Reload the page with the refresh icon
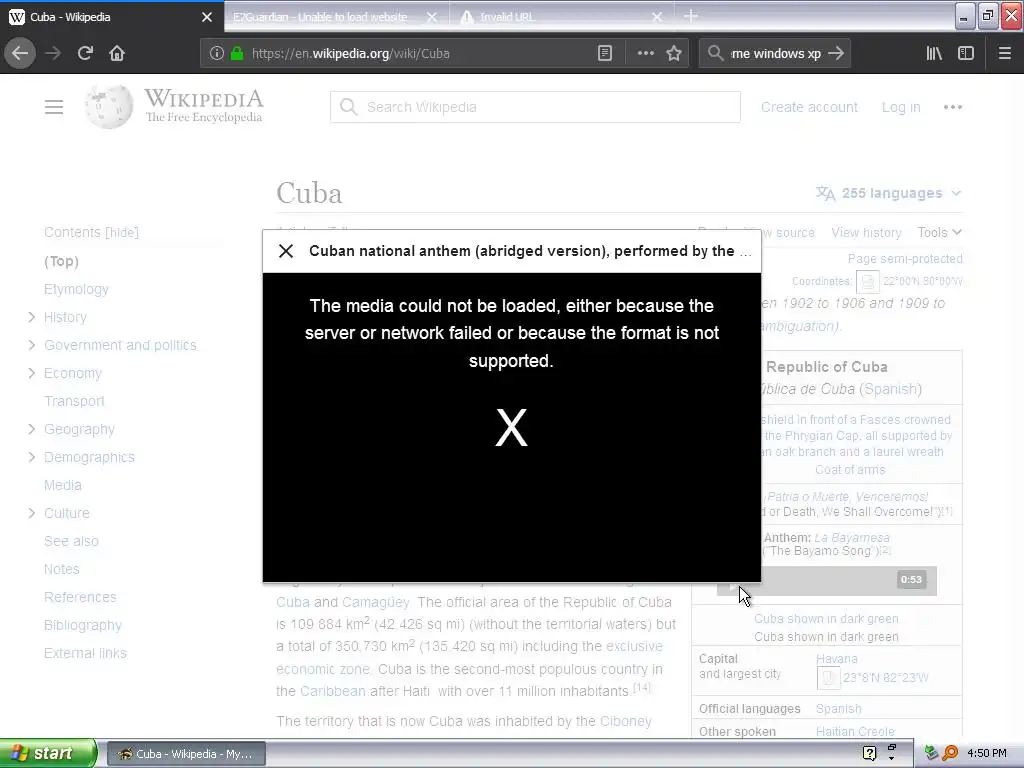This screenshot has height=768, width=1024. tap(85, 54)
